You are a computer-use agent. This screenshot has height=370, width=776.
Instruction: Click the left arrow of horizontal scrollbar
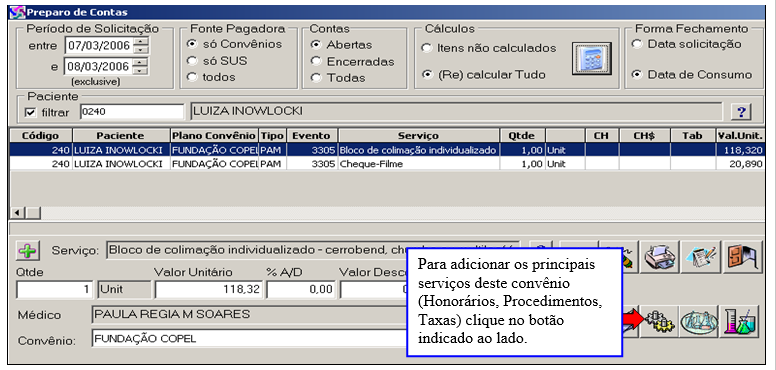click(18, 213)
